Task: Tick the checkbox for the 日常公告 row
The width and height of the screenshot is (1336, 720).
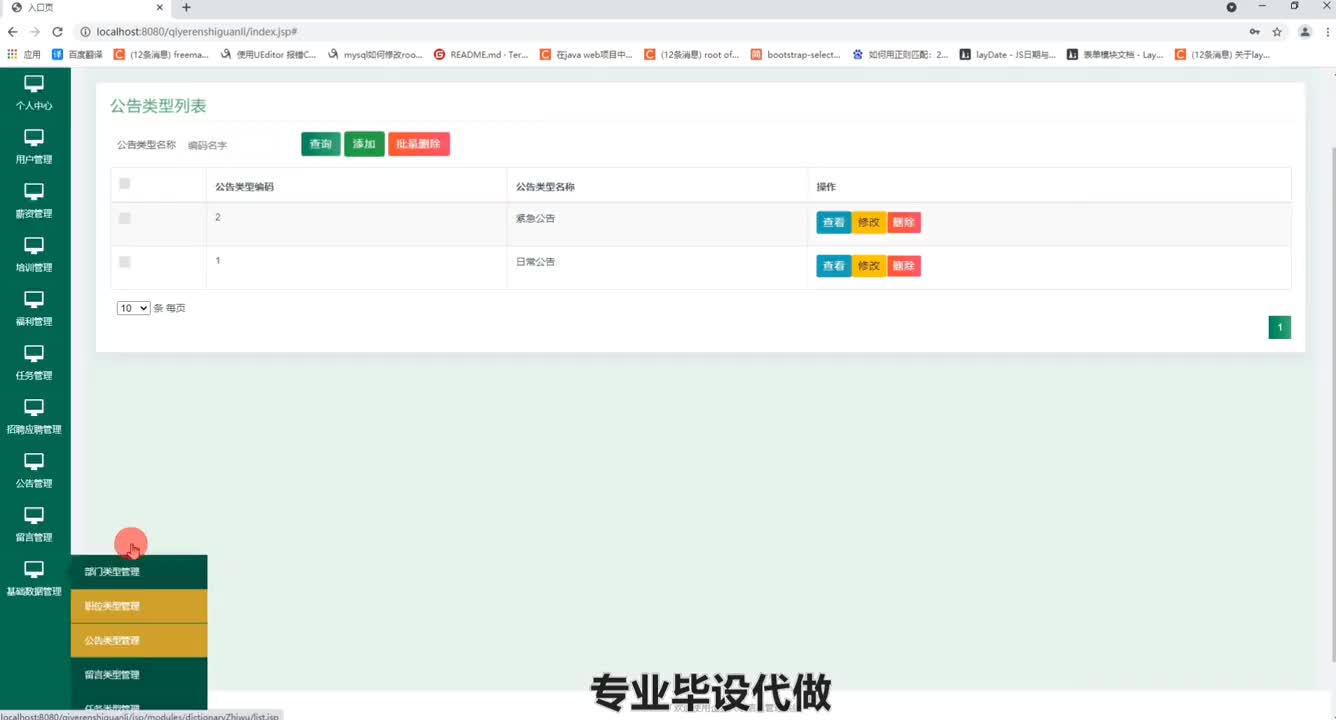Action: [x=124, y=262]
